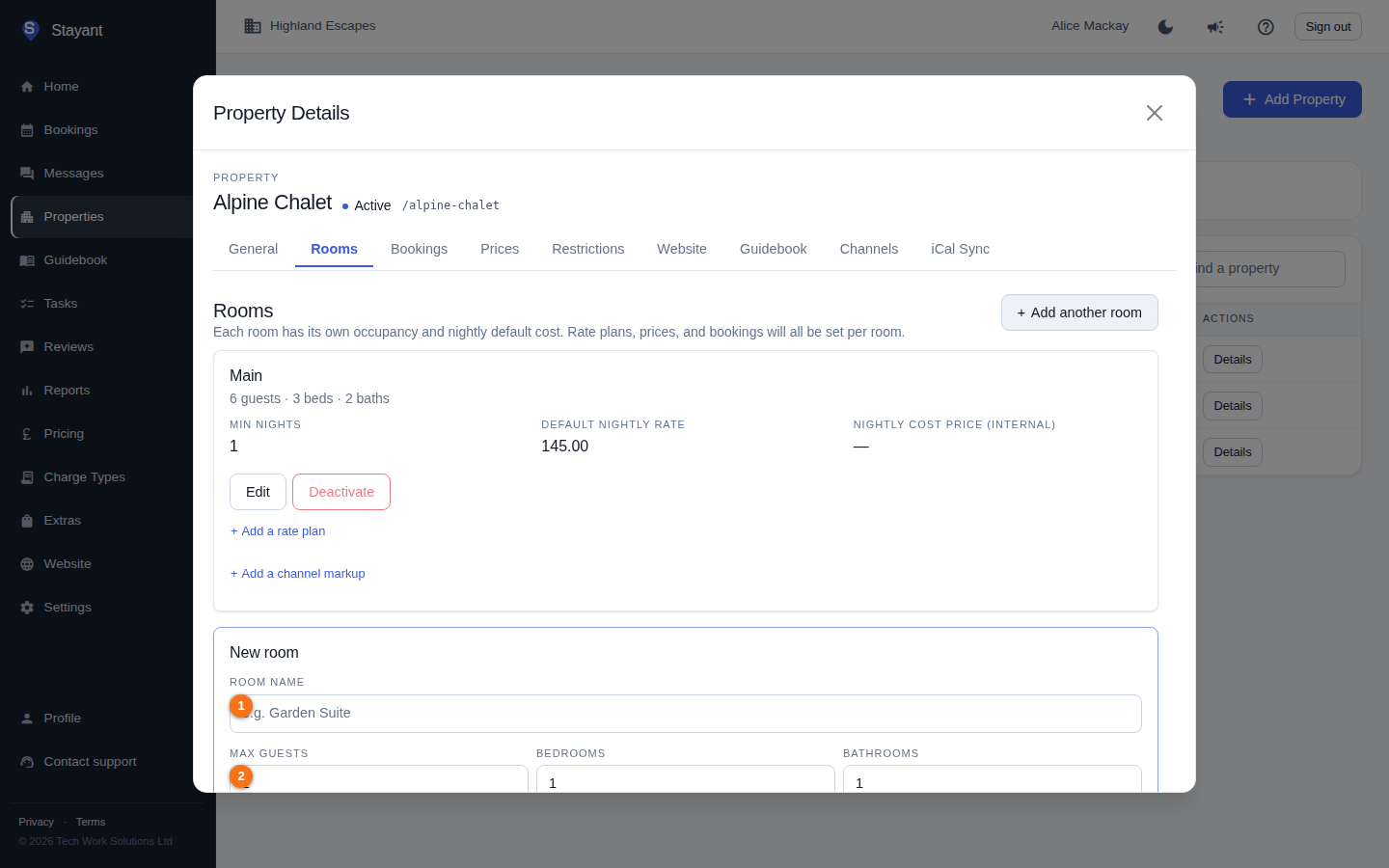
Task: Open announcements megaphone icon
Action: click(x=1215, y=27)
